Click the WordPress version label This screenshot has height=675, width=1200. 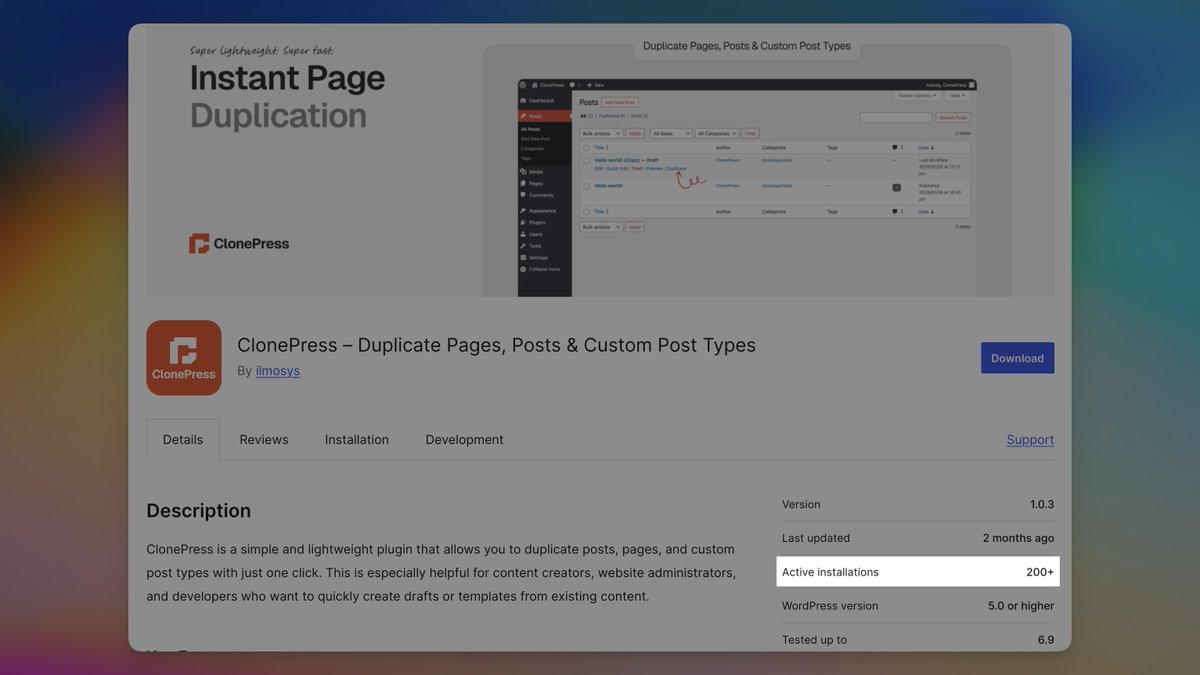click(x=830, y=606)
